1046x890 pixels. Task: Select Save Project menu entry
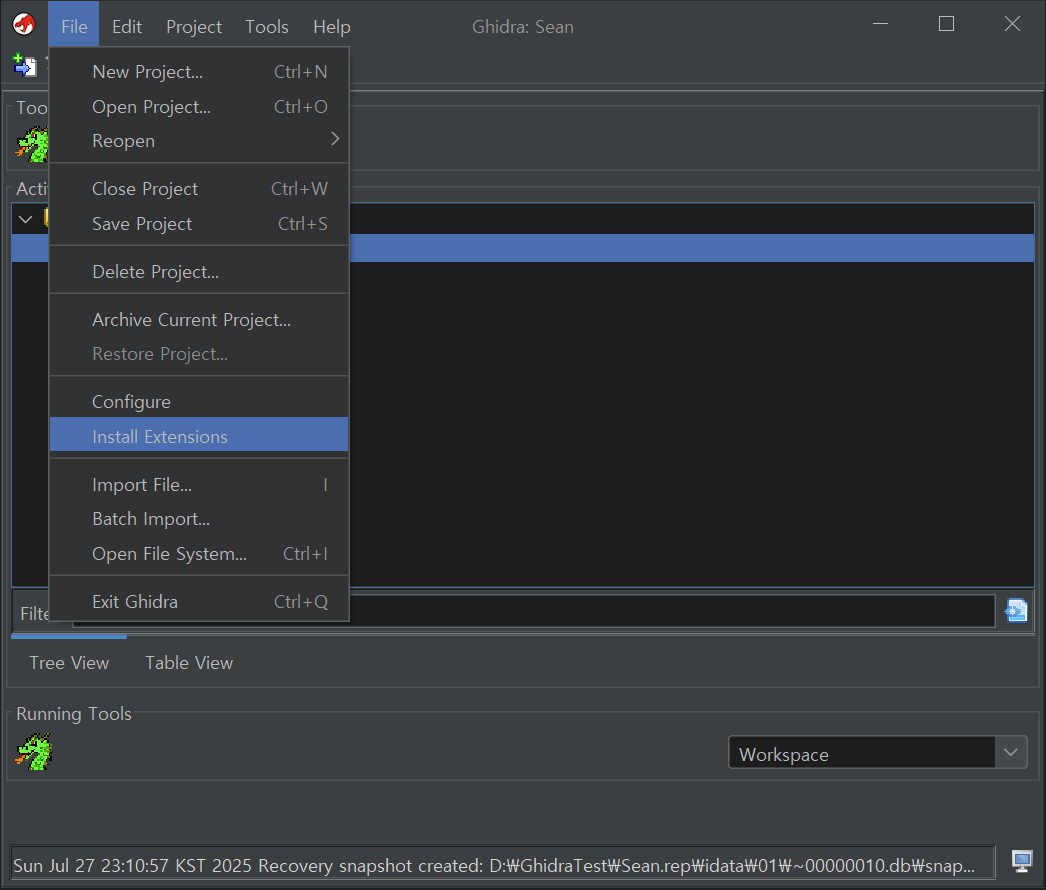199,224
